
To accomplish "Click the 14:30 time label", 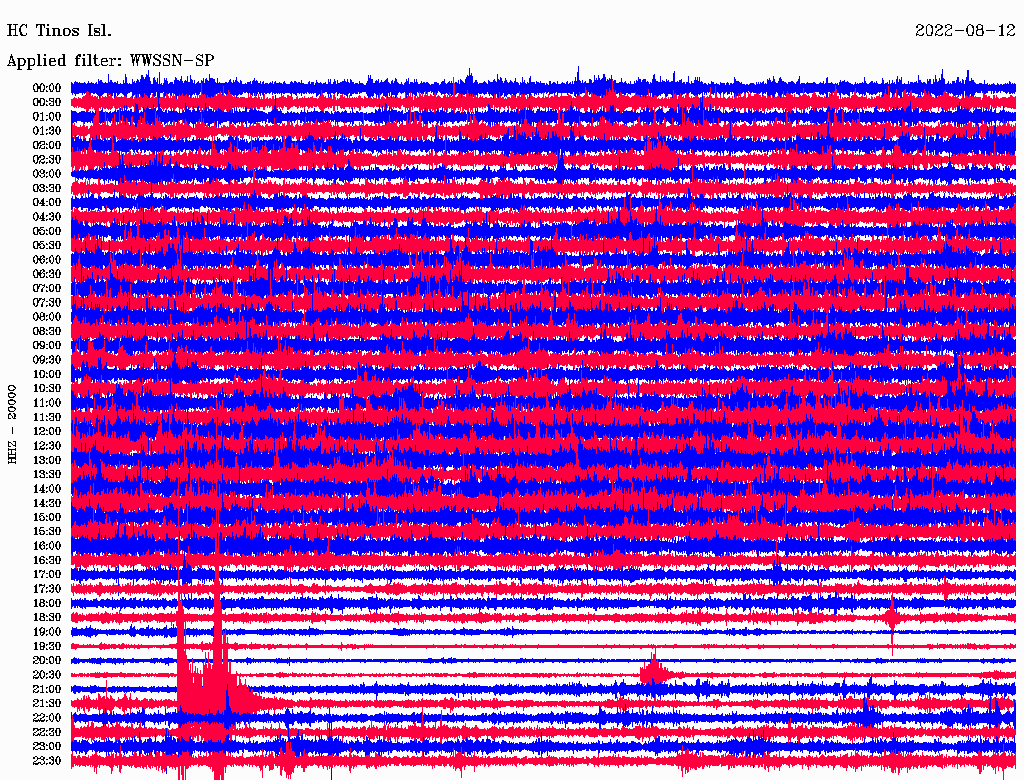I will coord(47,503).
